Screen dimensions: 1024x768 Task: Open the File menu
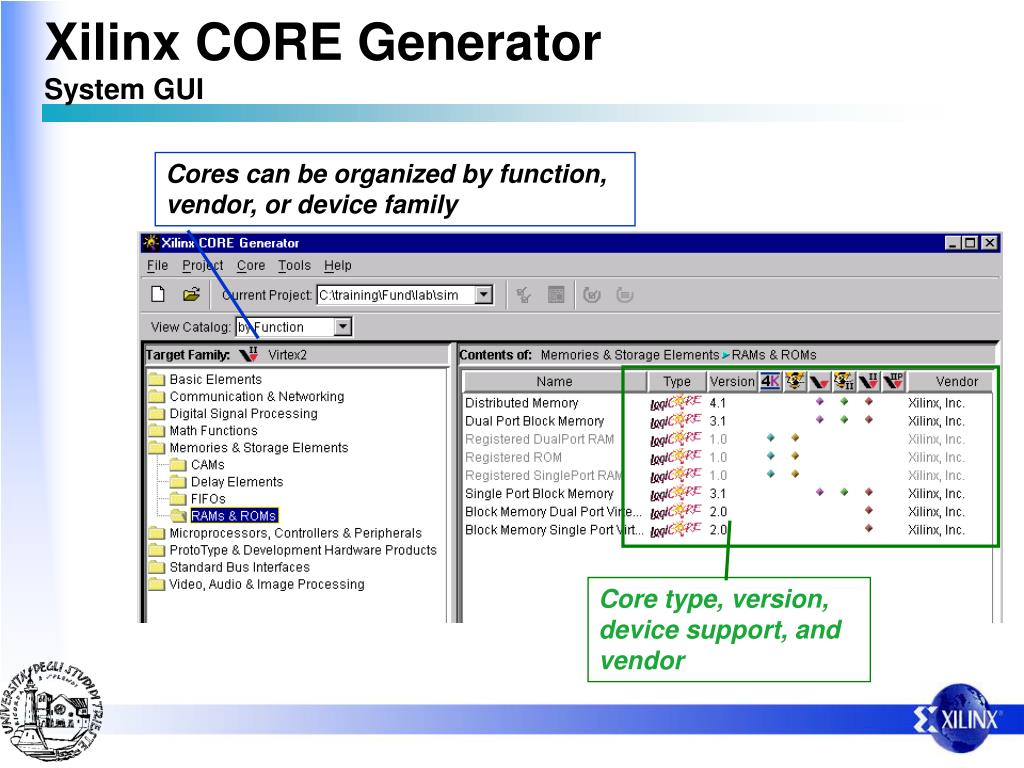point(157,265)
